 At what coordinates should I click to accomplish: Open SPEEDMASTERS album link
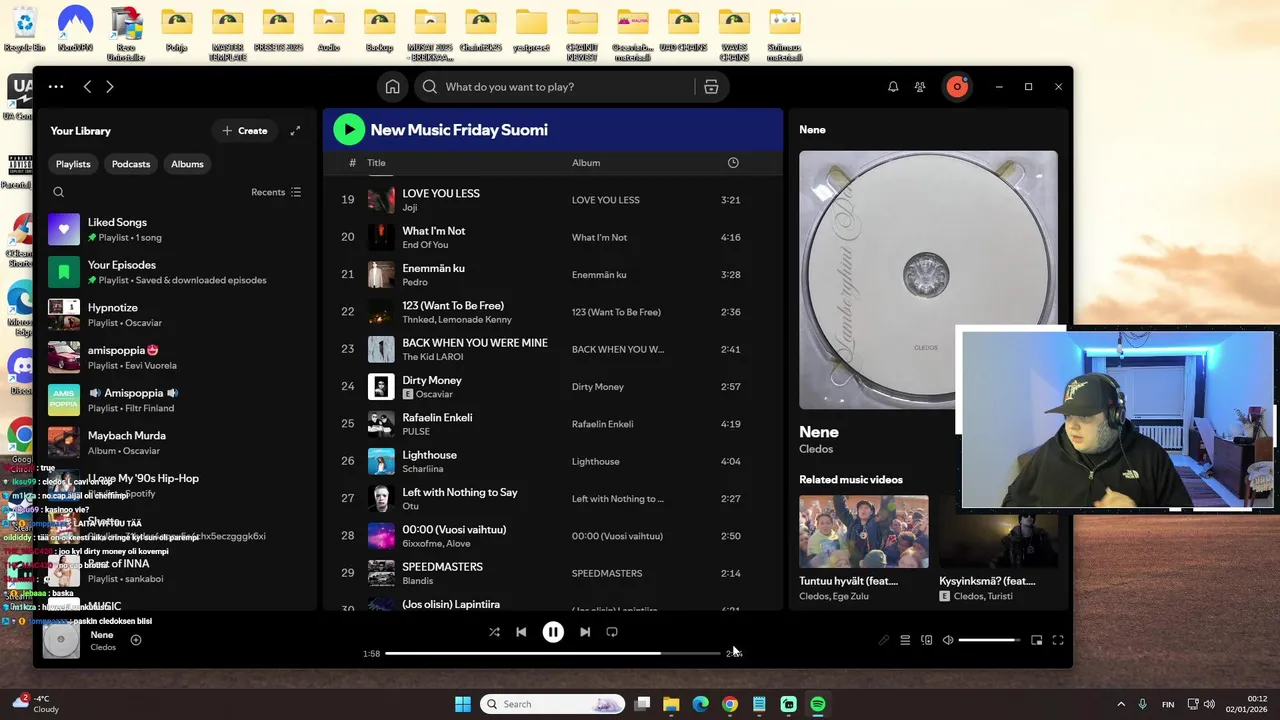(x=607, y=573)
